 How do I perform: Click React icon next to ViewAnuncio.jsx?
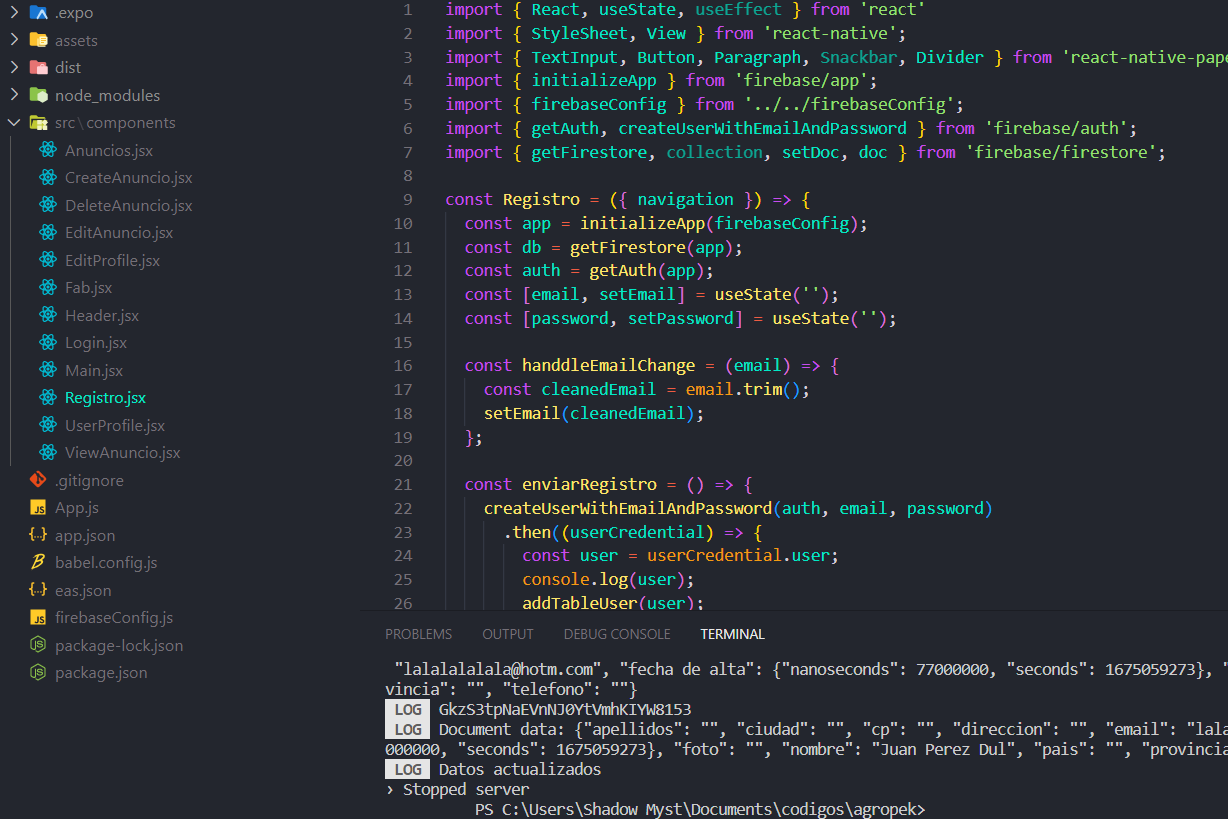48,453
